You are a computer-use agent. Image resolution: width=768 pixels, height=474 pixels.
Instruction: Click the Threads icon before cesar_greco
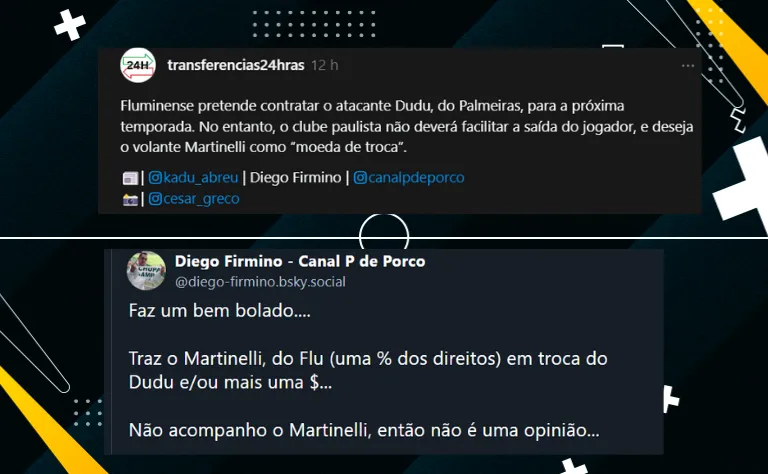point(155,198)
